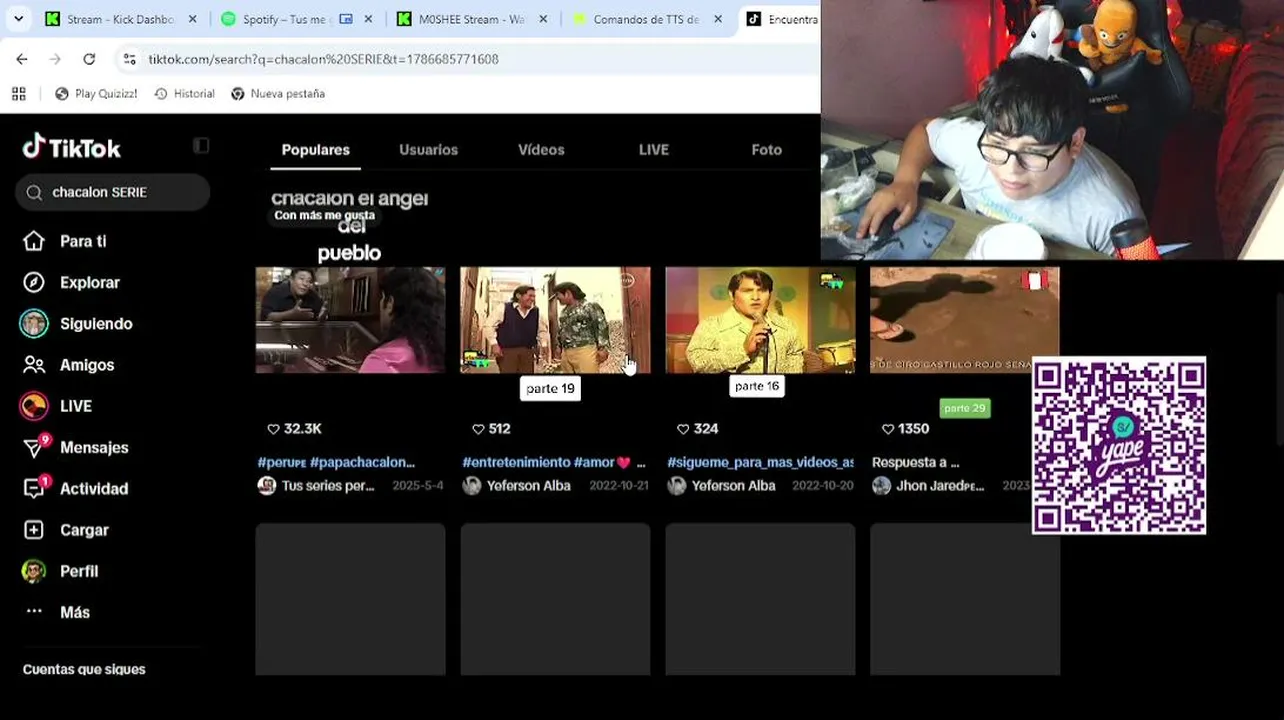The width and height of the screenshot is (1284, 720).
Task: Like the video with 512 likes
Action: click(x=479, y=428)
